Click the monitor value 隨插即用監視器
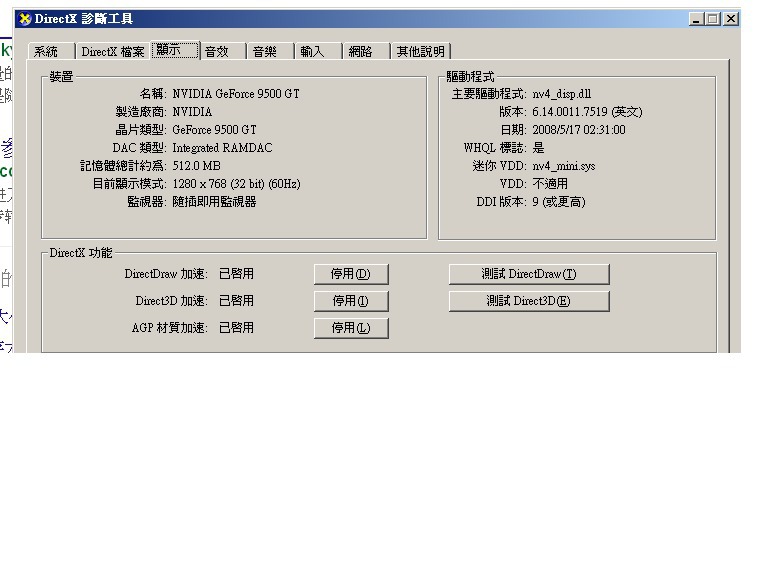 [x=214, y=202]
